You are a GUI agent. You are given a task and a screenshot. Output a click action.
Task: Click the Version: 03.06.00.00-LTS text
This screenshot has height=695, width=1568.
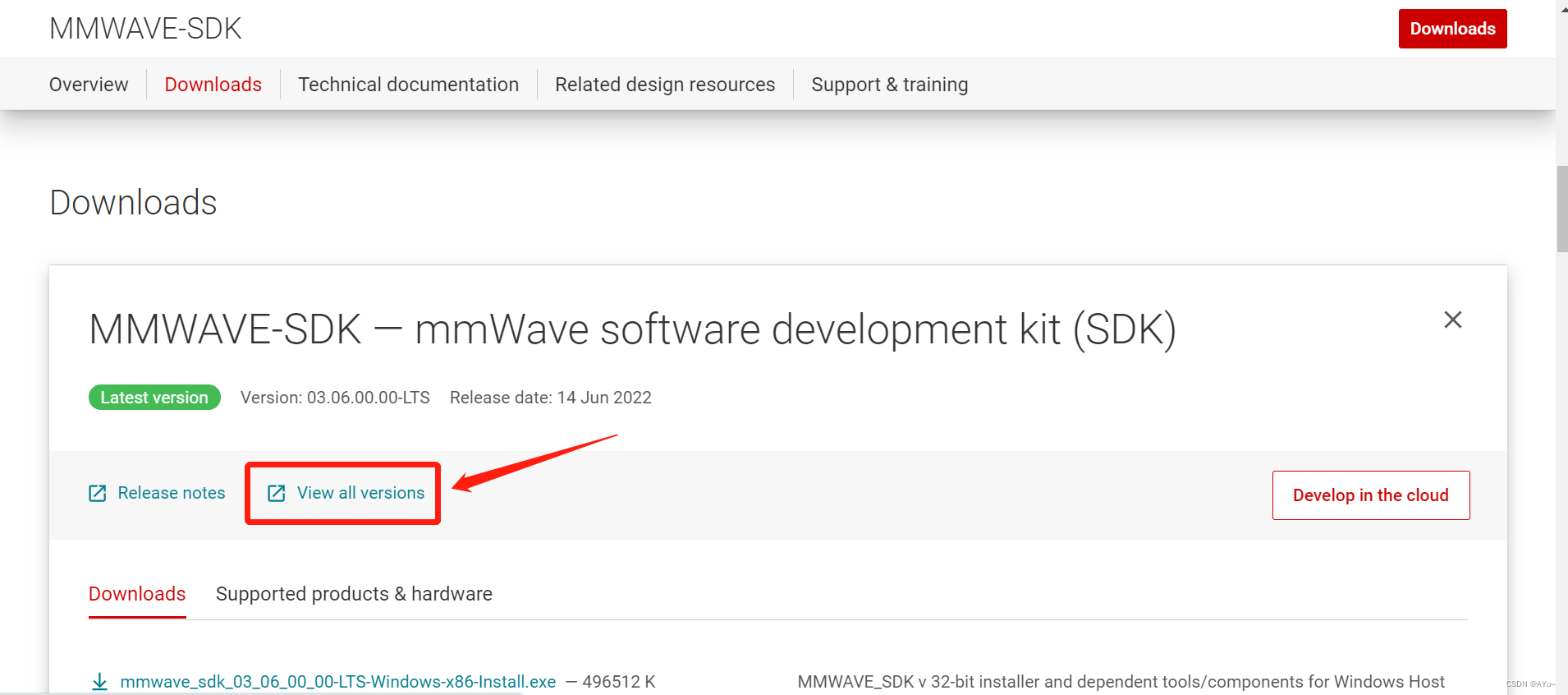335,398
